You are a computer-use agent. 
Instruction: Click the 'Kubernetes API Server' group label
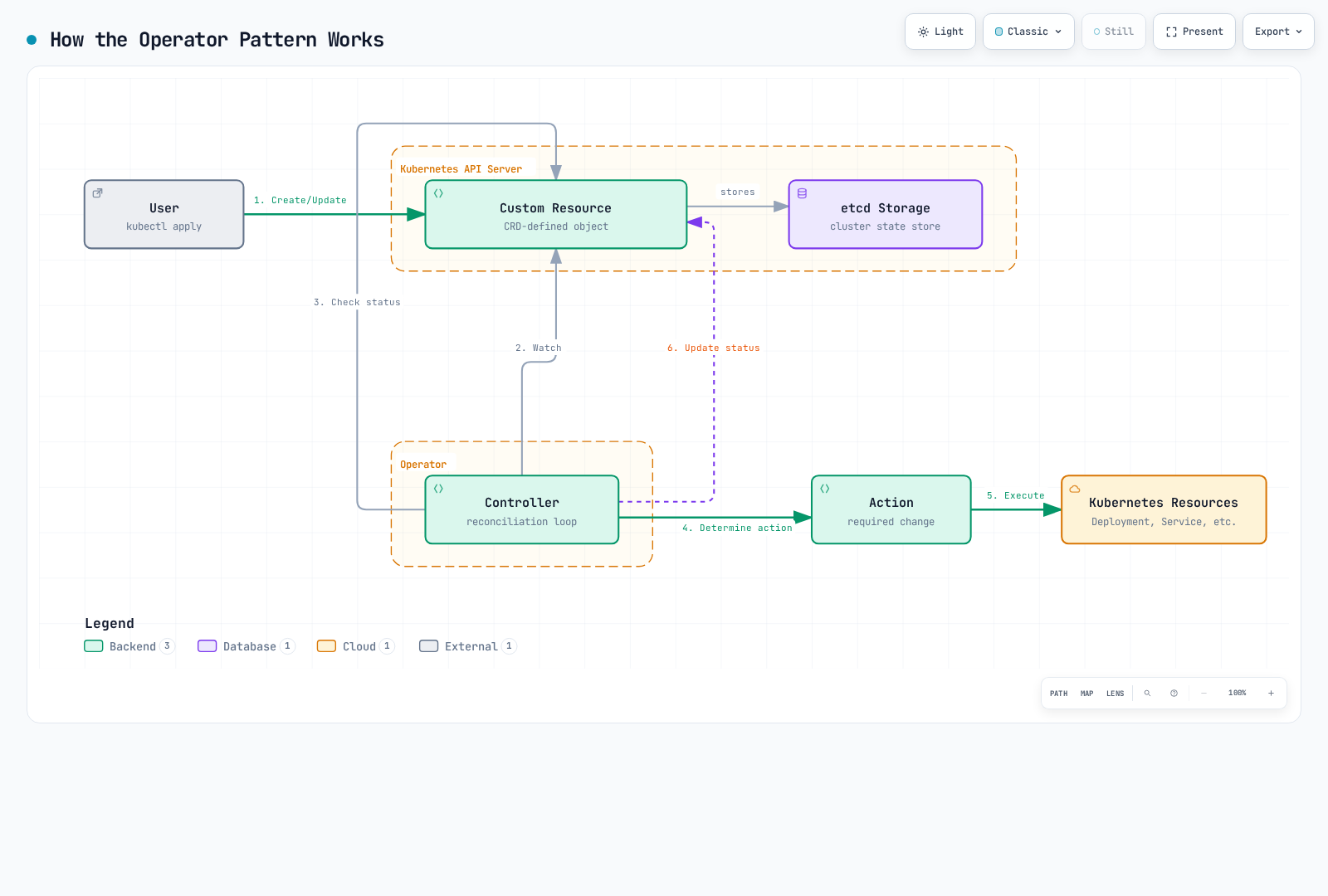point(461,169)
